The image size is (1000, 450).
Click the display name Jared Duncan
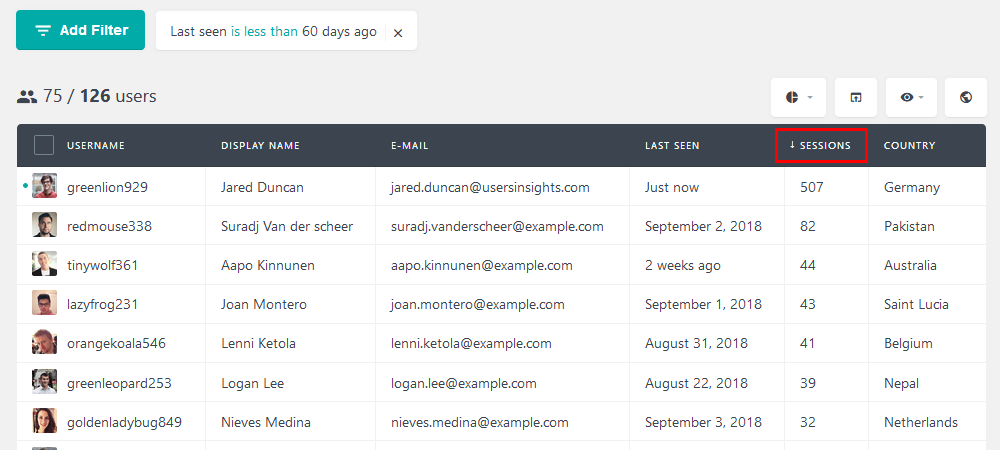click(262, 187)
